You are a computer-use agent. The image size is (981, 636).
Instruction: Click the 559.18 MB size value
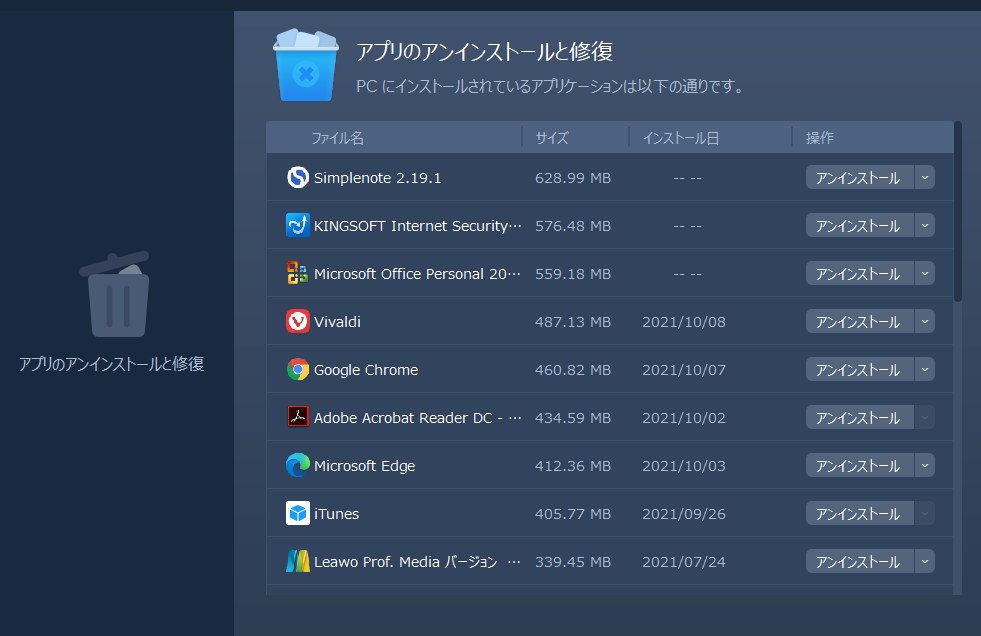(x=572, y=274)
